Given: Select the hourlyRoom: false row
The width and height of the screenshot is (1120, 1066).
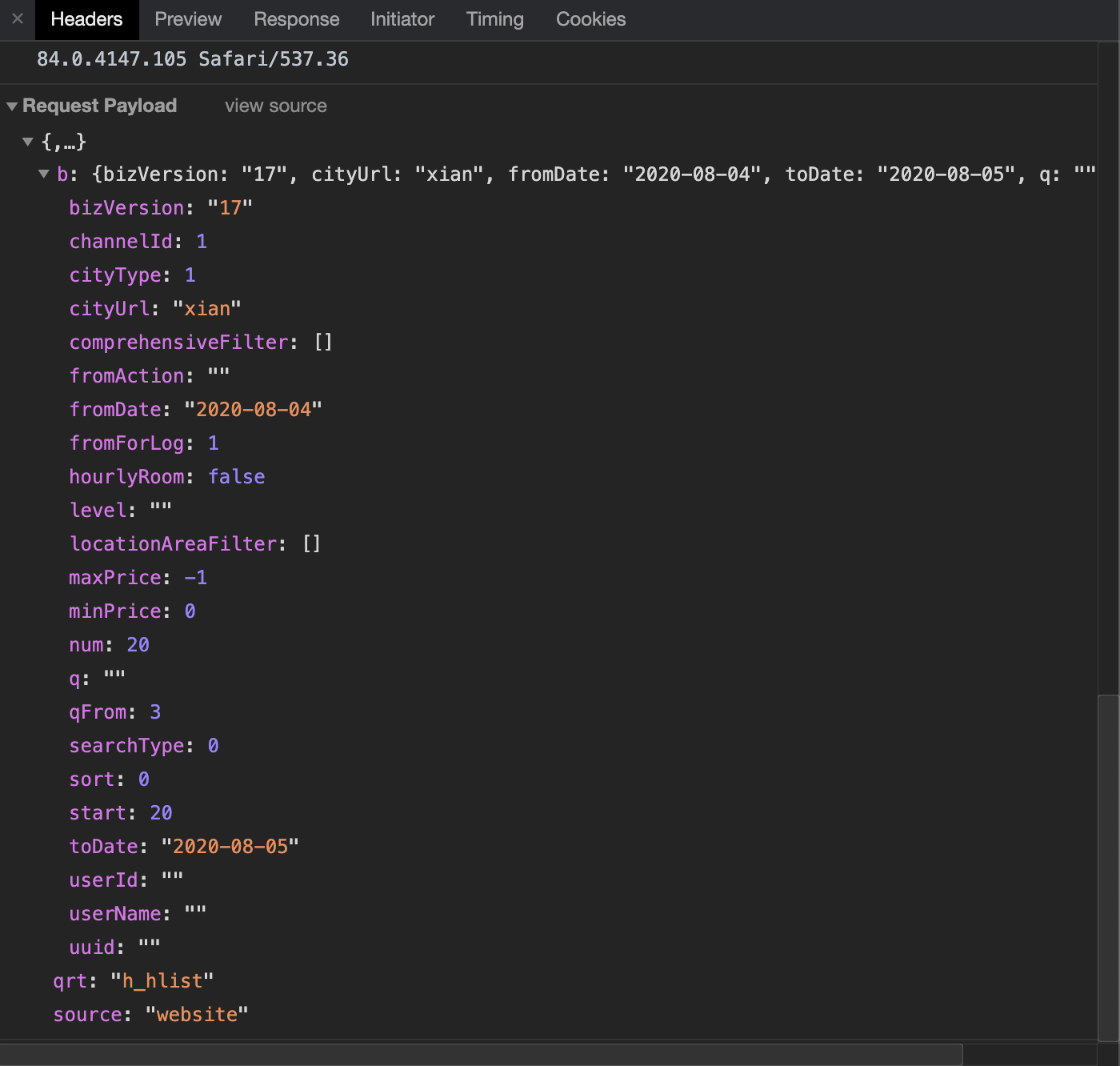Looking at the screenshot, I should (167, 477).
